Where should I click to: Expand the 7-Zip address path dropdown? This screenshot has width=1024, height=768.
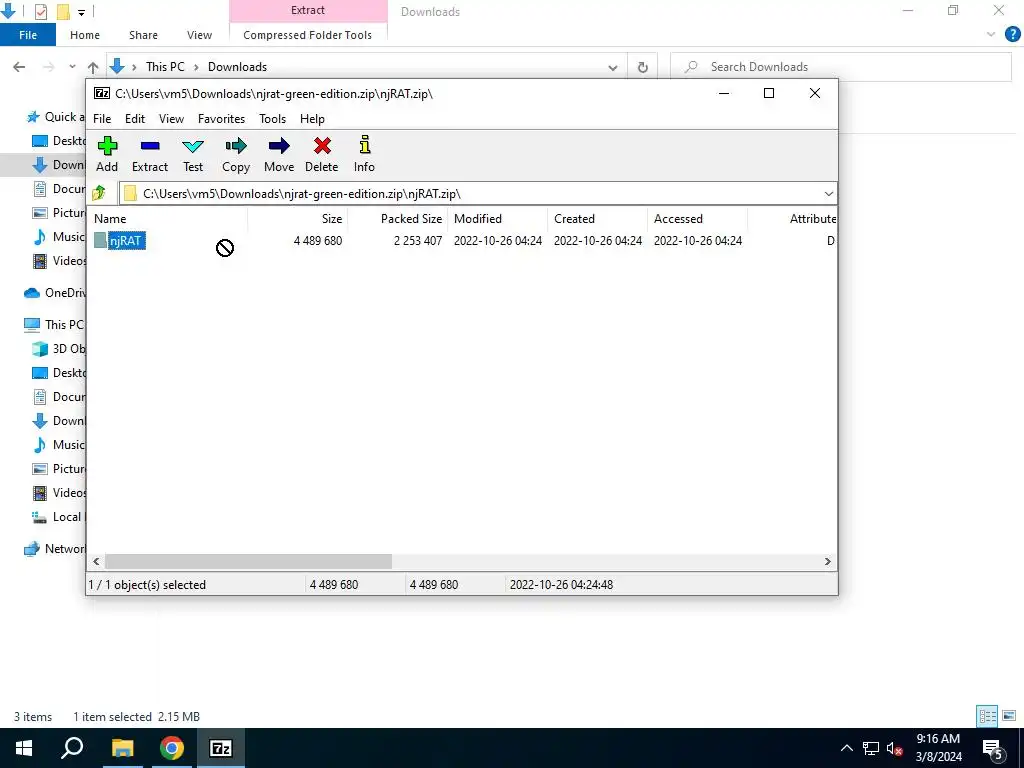pyautogui.click(x=828, y=193)
